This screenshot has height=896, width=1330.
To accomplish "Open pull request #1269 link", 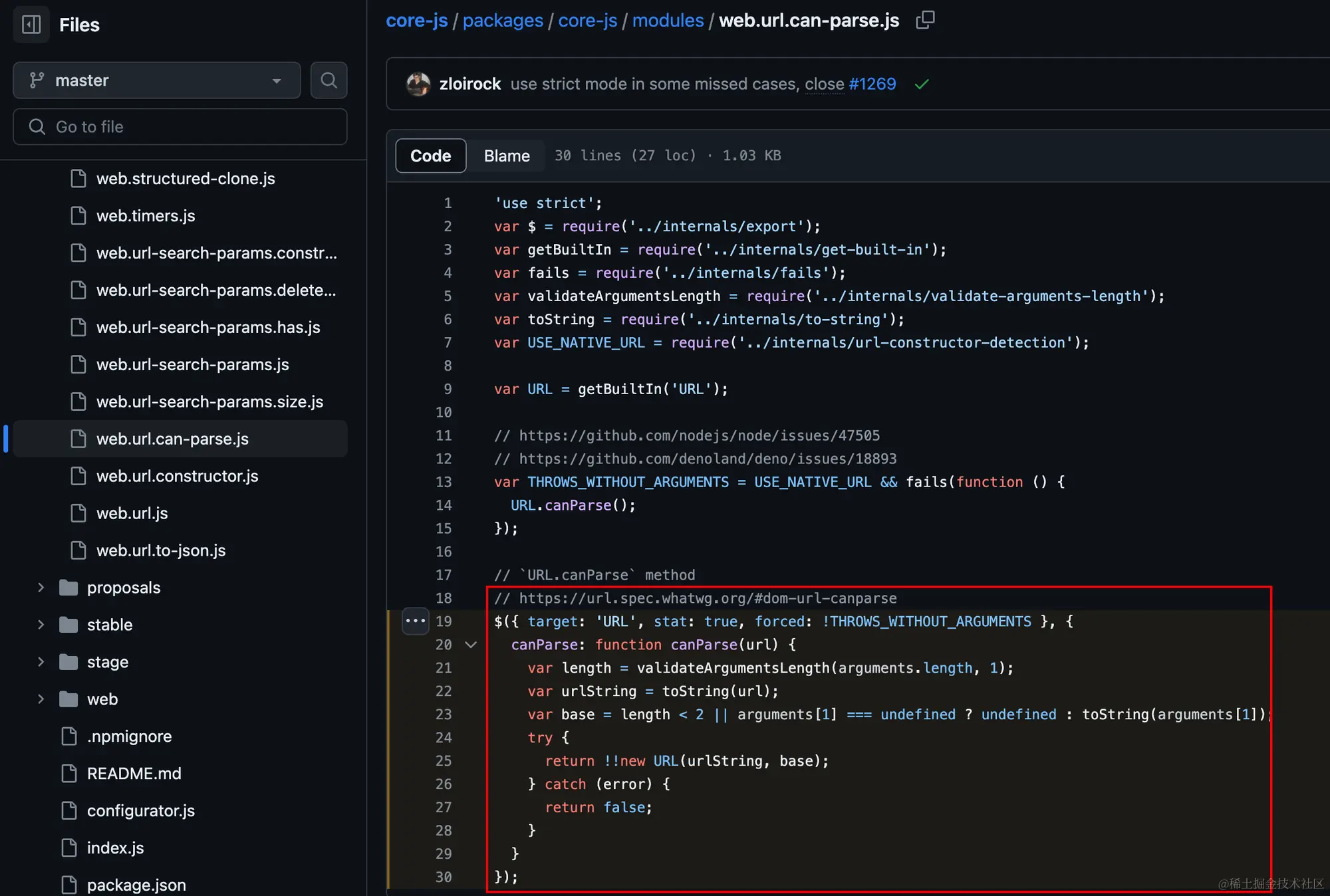I will [x=871, y=84].
